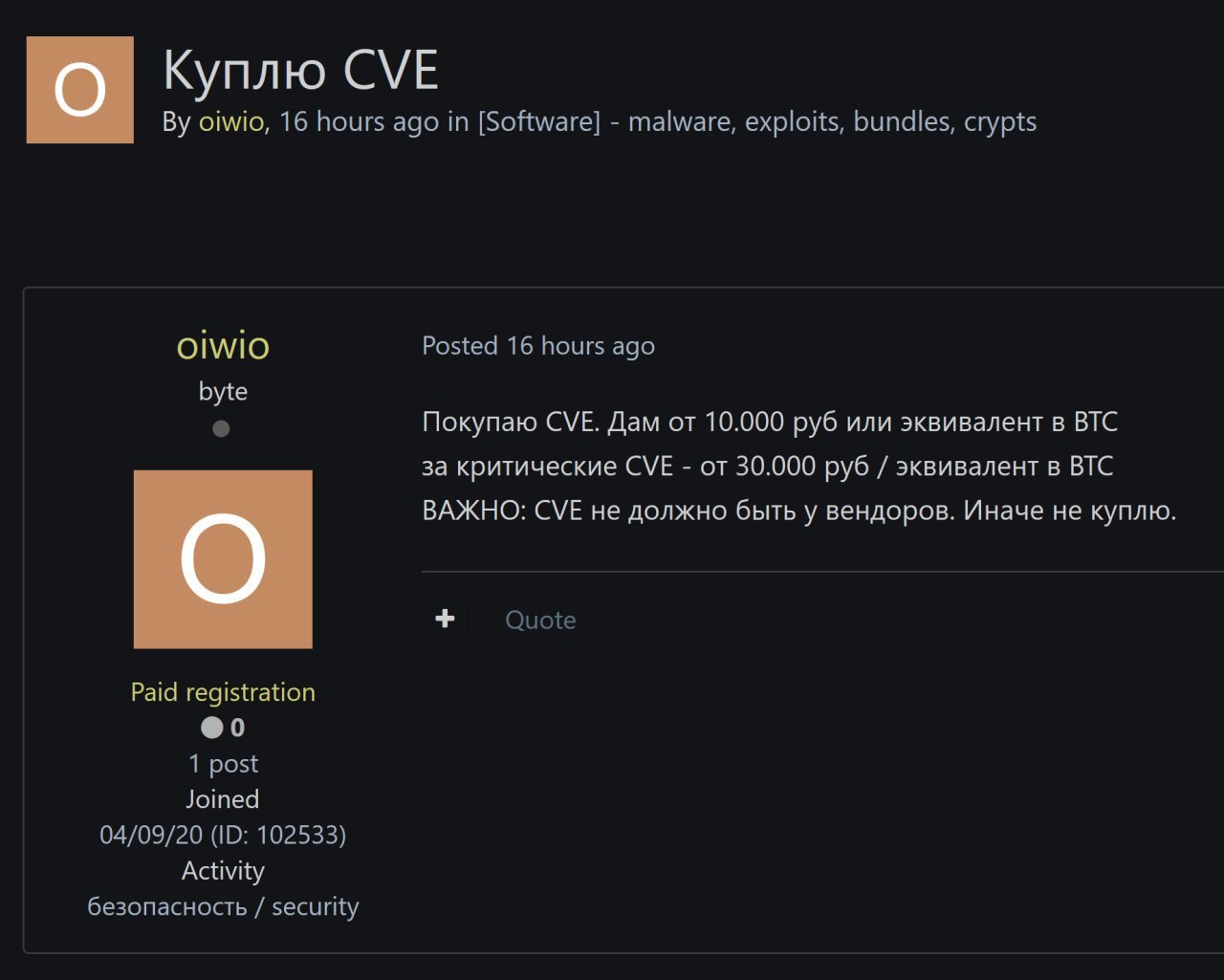Click the join date 04/09/20
Image resolution: width=1224 pixels, height=980 pixels.
151,835
